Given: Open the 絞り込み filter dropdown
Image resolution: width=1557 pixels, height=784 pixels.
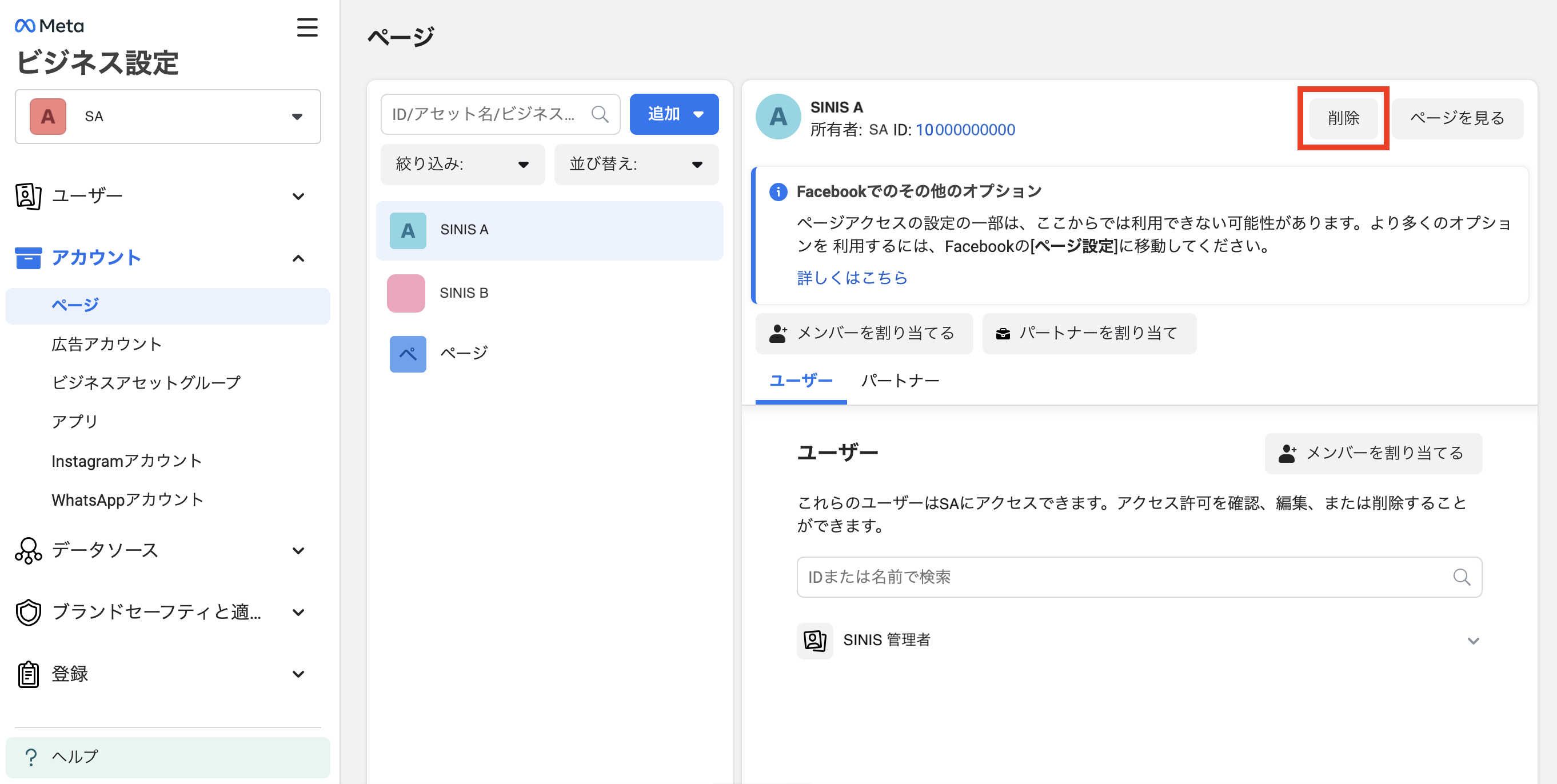Looking at the screenshot, I should (x=462, y=164).
